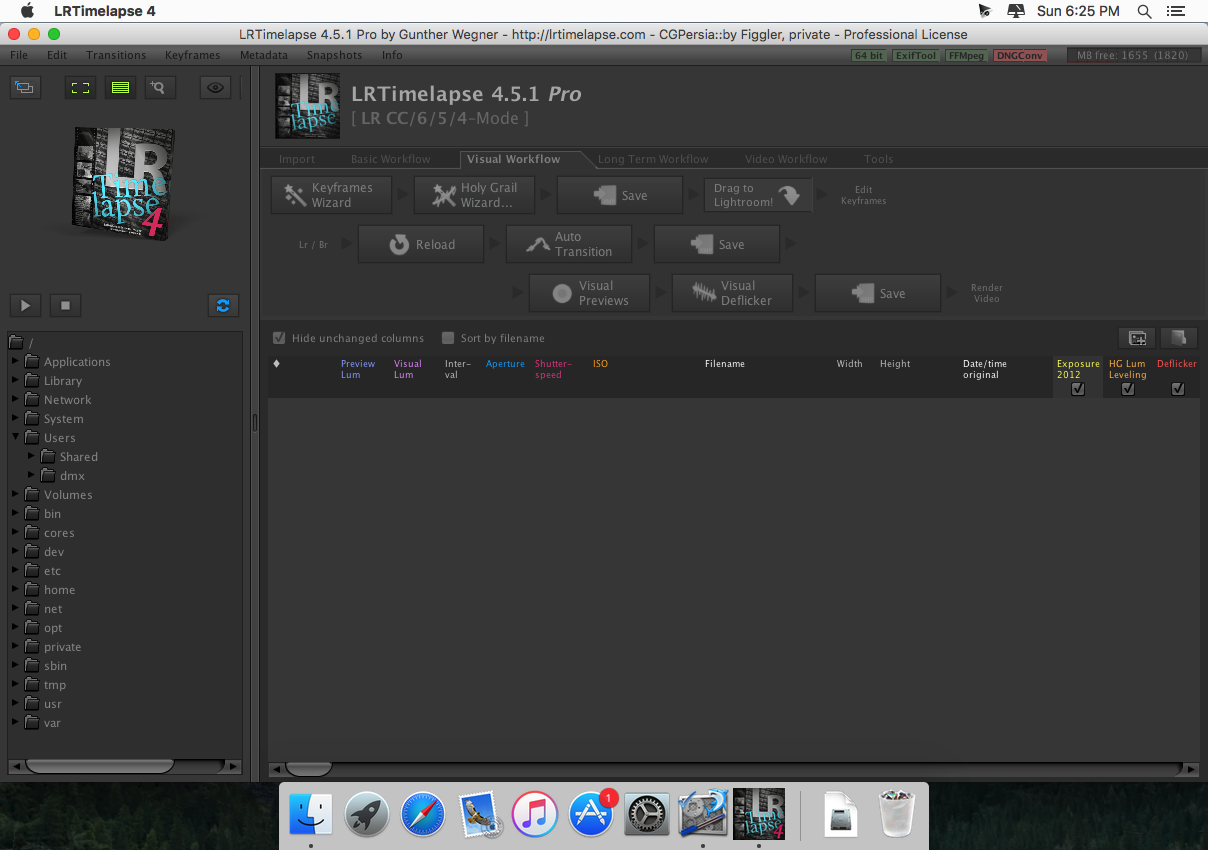This screenshot has height=850, width=1208.
Task: Click Save next to Visual Deflicker
Action: (878, 293)
